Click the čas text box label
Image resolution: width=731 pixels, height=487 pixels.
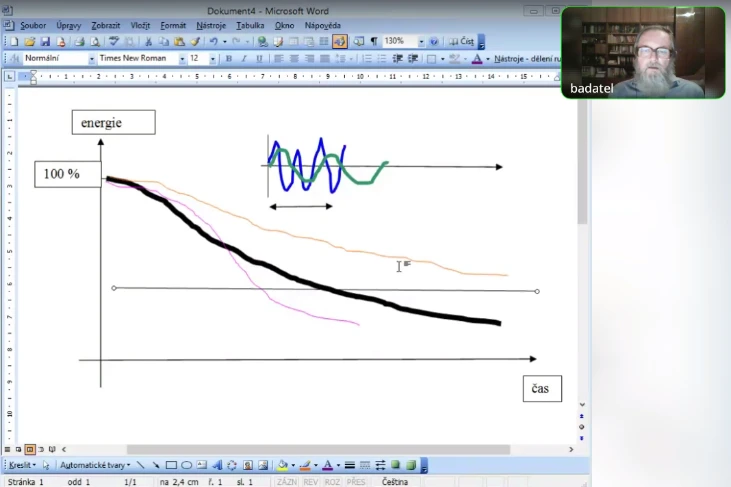(542, 389)
